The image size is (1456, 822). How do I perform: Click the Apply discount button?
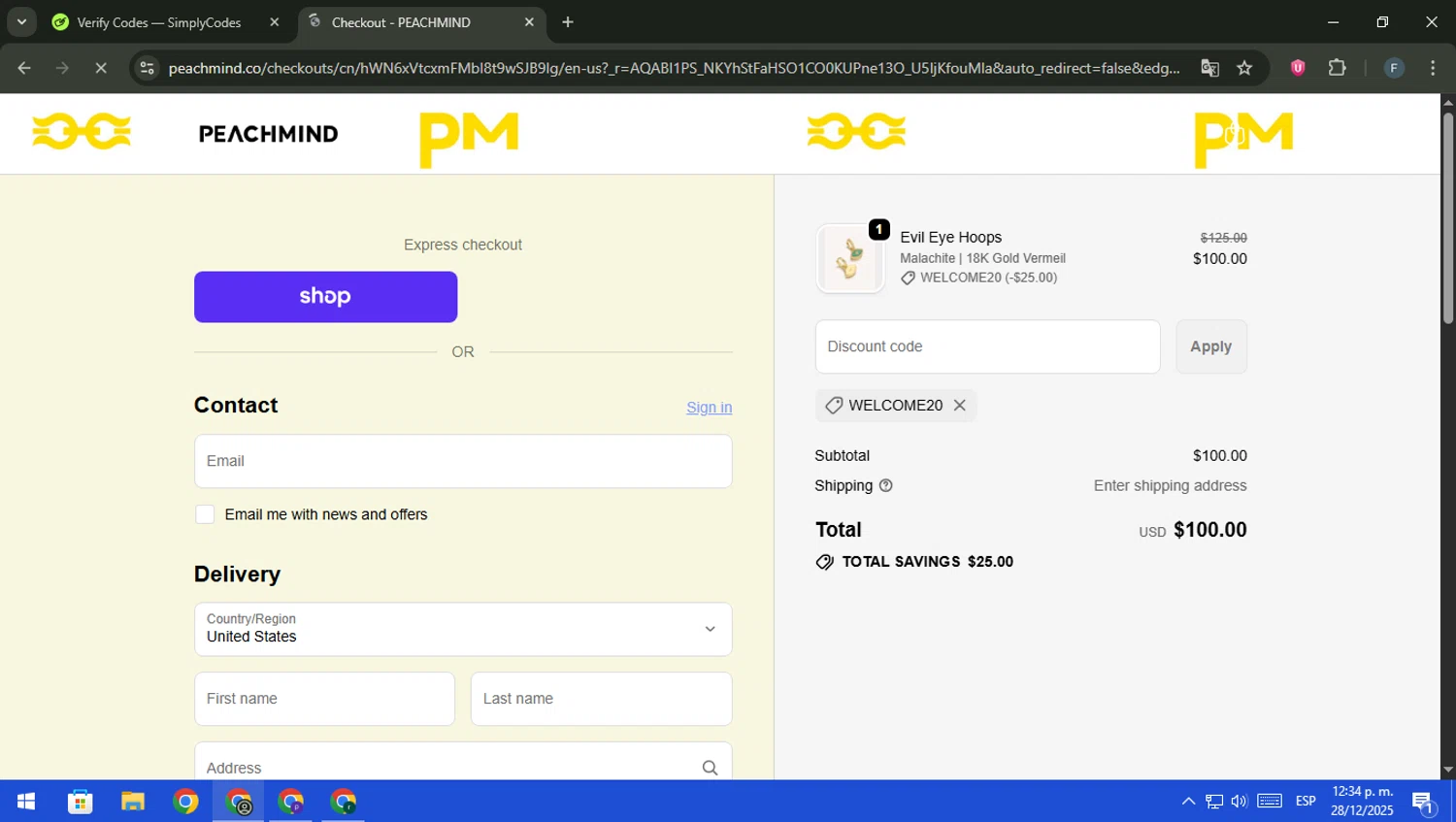coord(1211,346)
